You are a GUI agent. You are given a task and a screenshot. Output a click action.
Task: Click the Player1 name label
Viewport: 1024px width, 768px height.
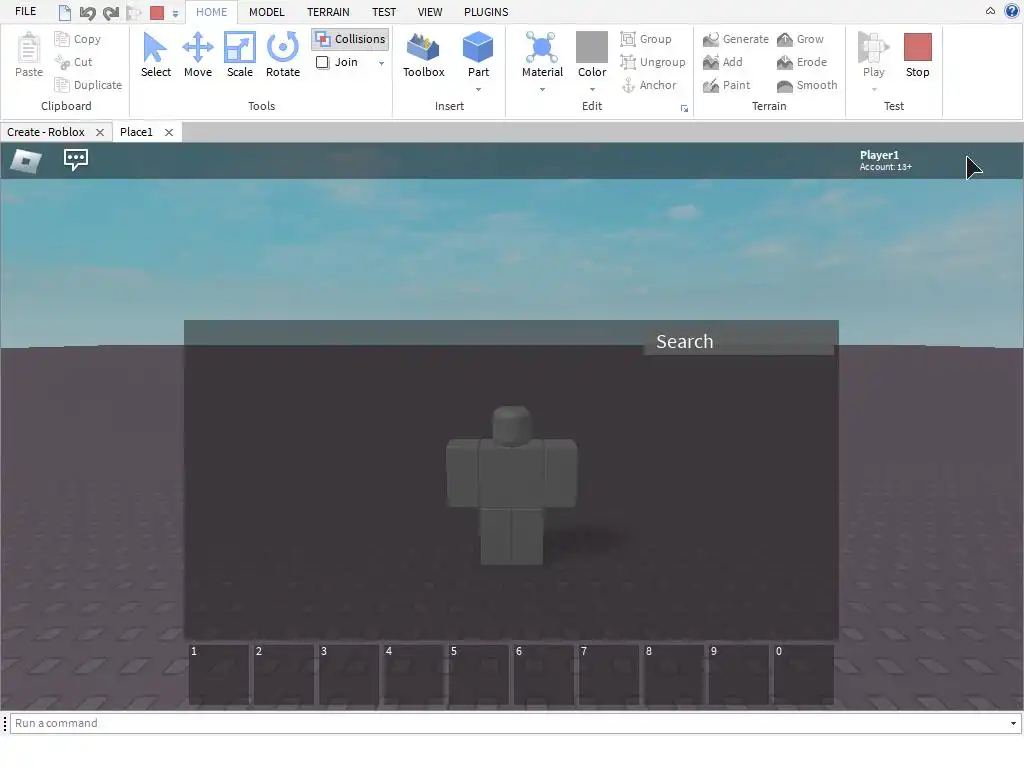[x=879, y=155]
